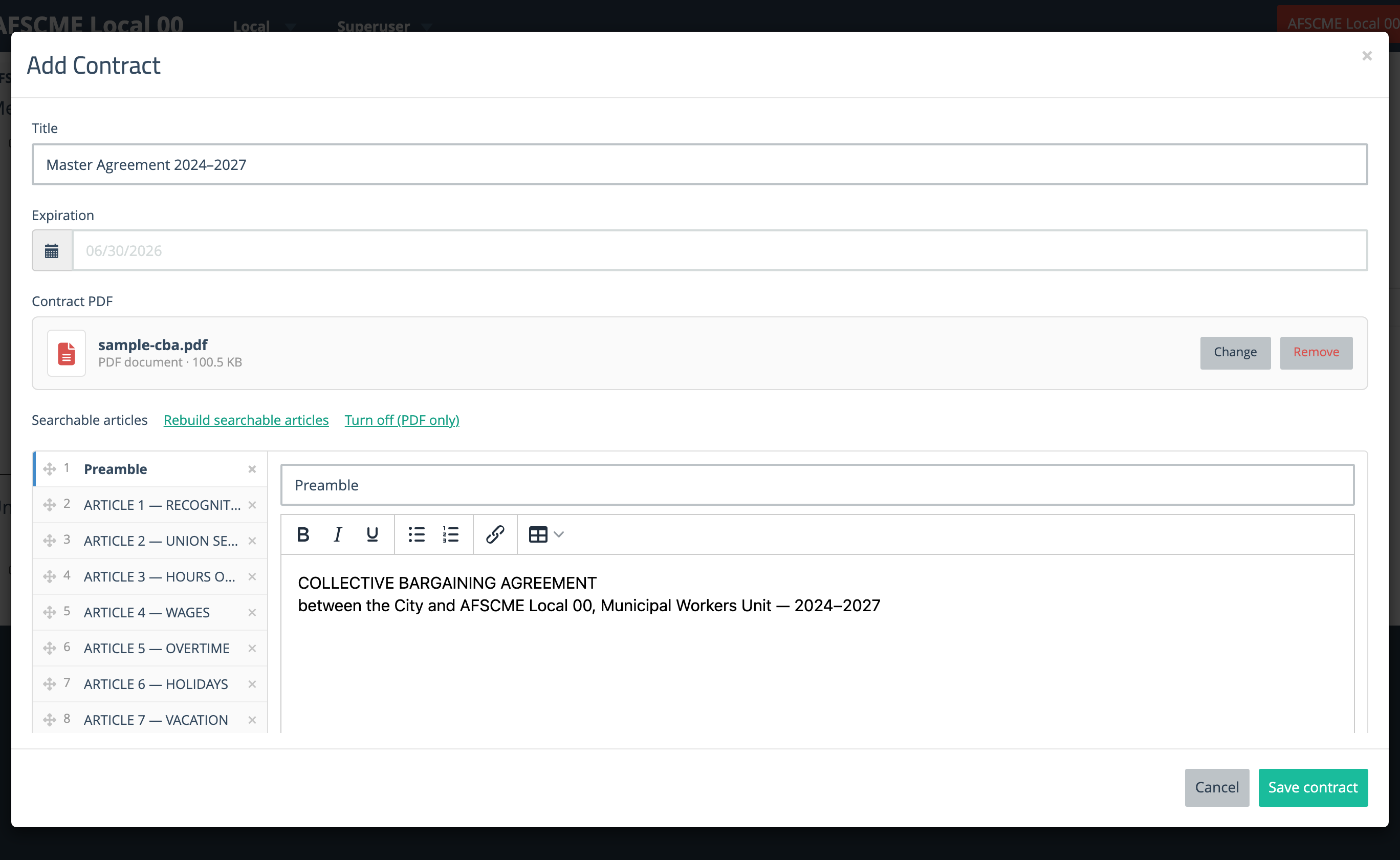Grab the move handle for ARTICLE 3
This screenshot has height=860, width=1400.
pos(50,577)
